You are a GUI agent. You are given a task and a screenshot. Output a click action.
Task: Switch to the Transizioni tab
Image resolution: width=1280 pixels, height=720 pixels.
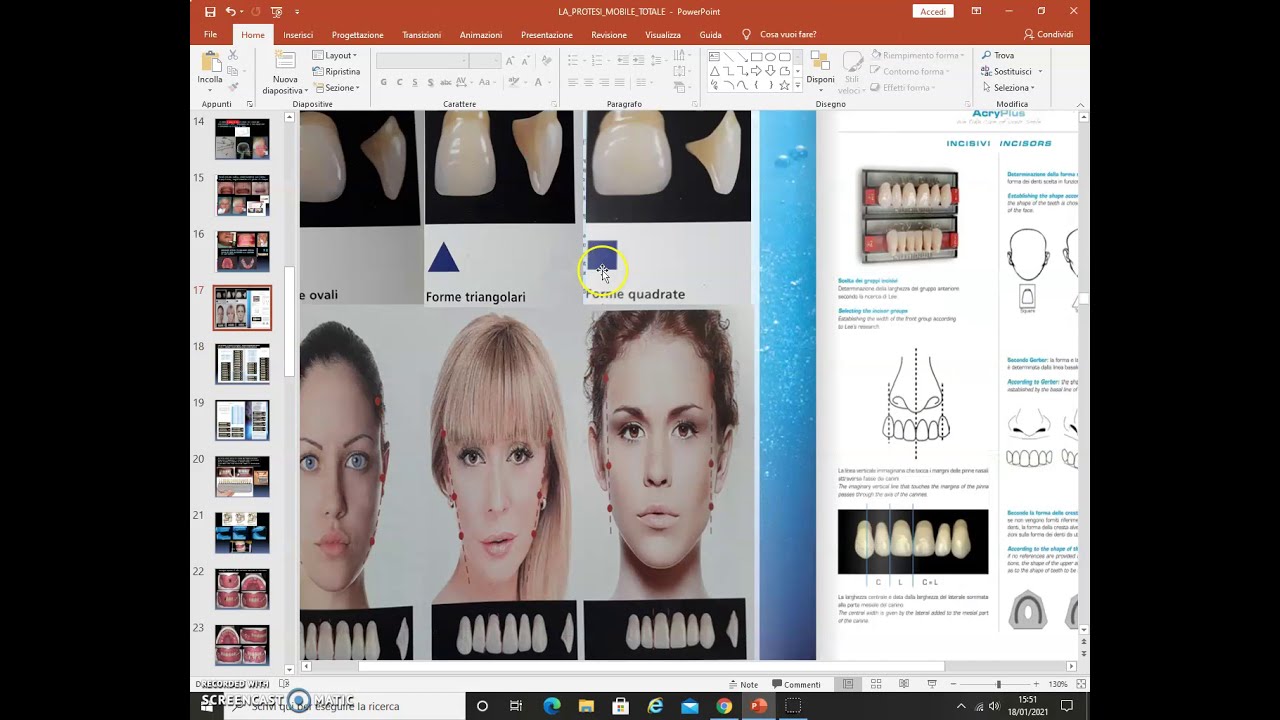(x=421, y=34)
